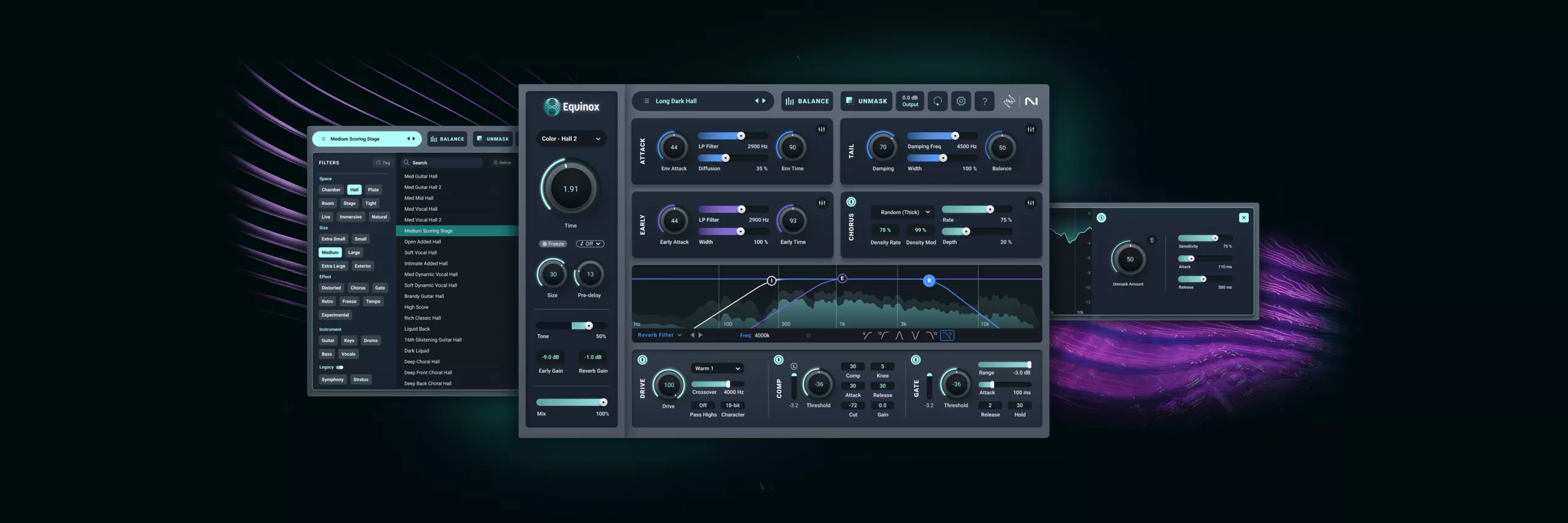Screen dimensions: 1568x523
Task: Click the BALANCE button in the main header
Action: 807,101
